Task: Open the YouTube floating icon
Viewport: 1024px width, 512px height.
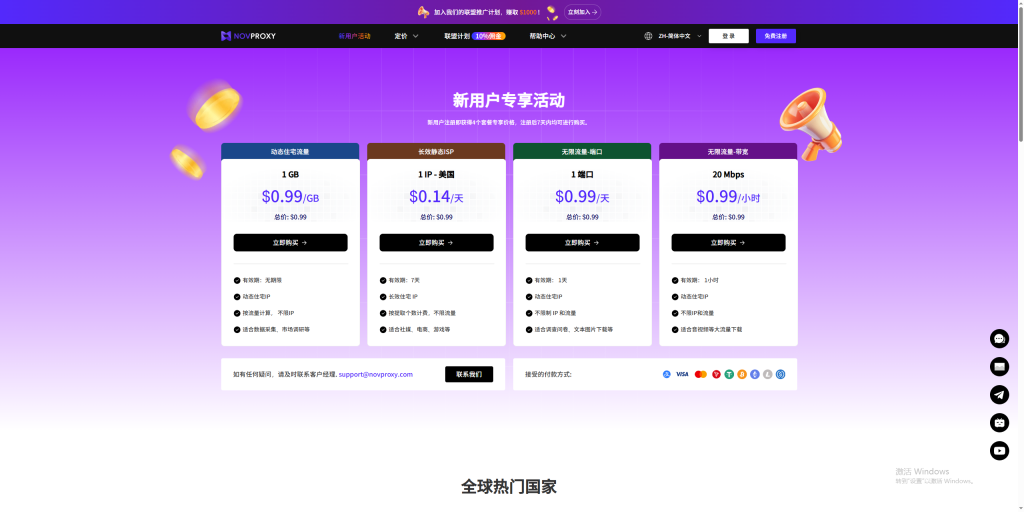Action: pos(999,451)
